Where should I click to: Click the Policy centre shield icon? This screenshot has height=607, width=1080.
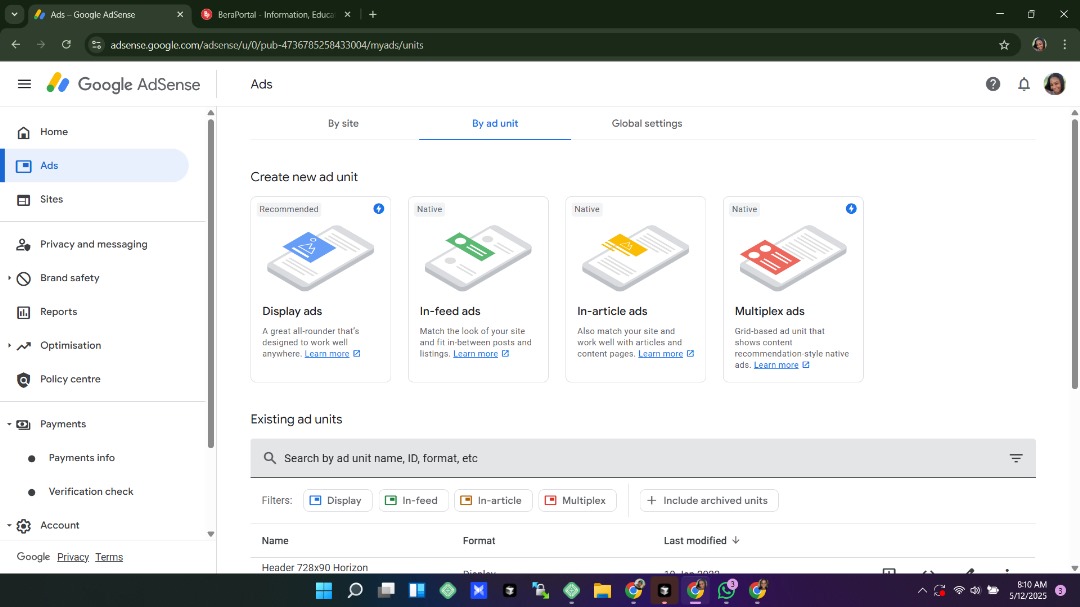[24, 379]
